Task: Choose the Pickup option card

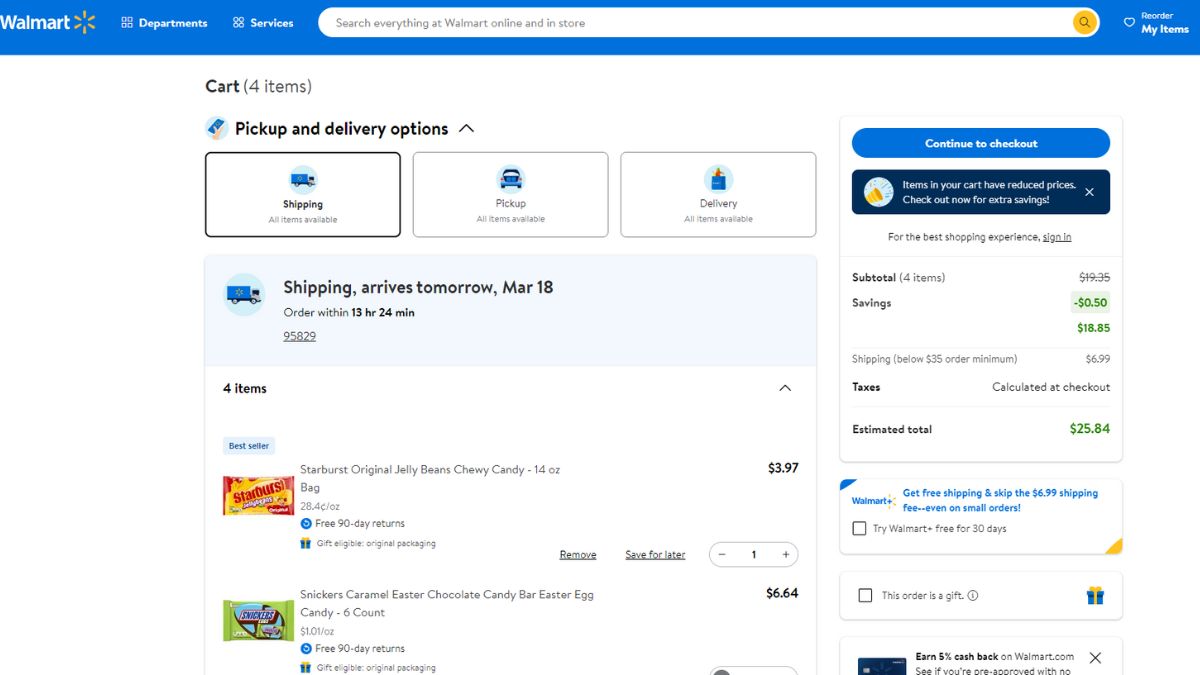Action: pyautogui.click(x=510, y=195)
